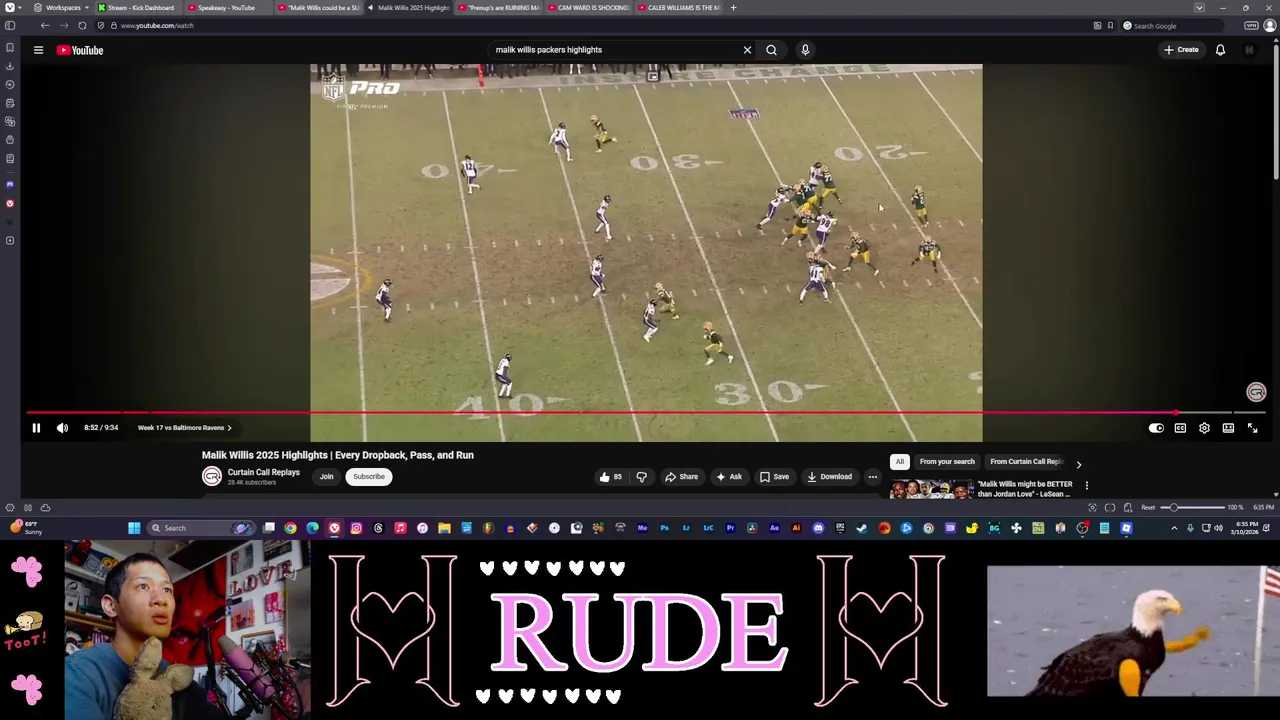The height and width of the screenshot is (720, 1280).
Task: Save the video to a playlist
Action: [774, 477]
